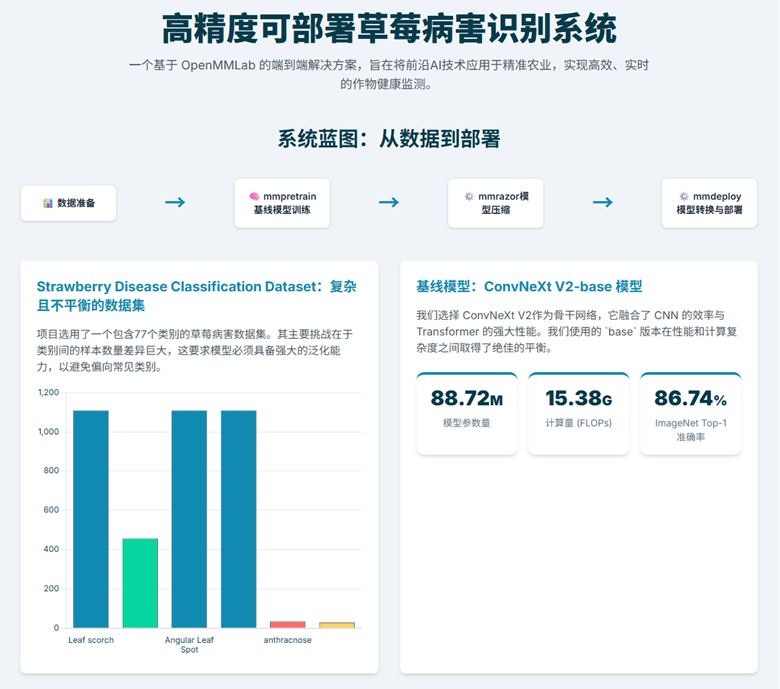Click the 基线模型：ConvNeXt V2-base 模型 heading
780x689 pixels.
pyautogui.click(x=529, y=287)
